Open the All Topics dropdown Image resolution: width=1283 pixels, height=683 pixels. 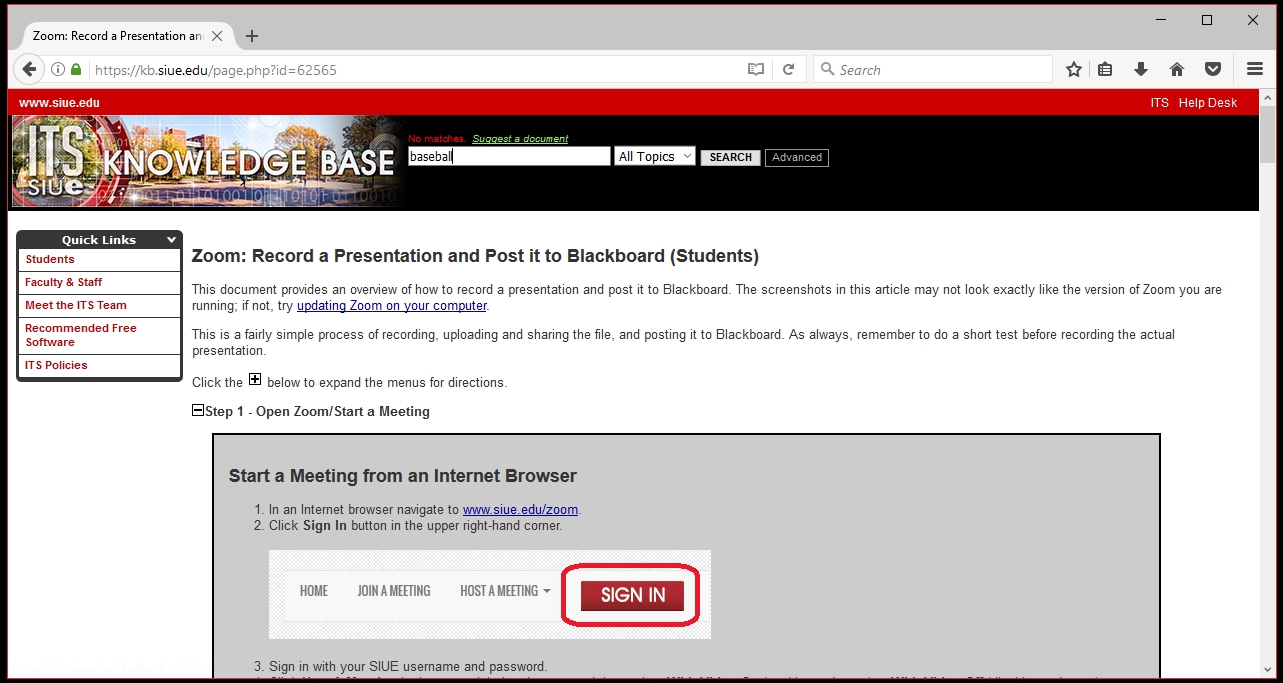[x=655, y=157]
